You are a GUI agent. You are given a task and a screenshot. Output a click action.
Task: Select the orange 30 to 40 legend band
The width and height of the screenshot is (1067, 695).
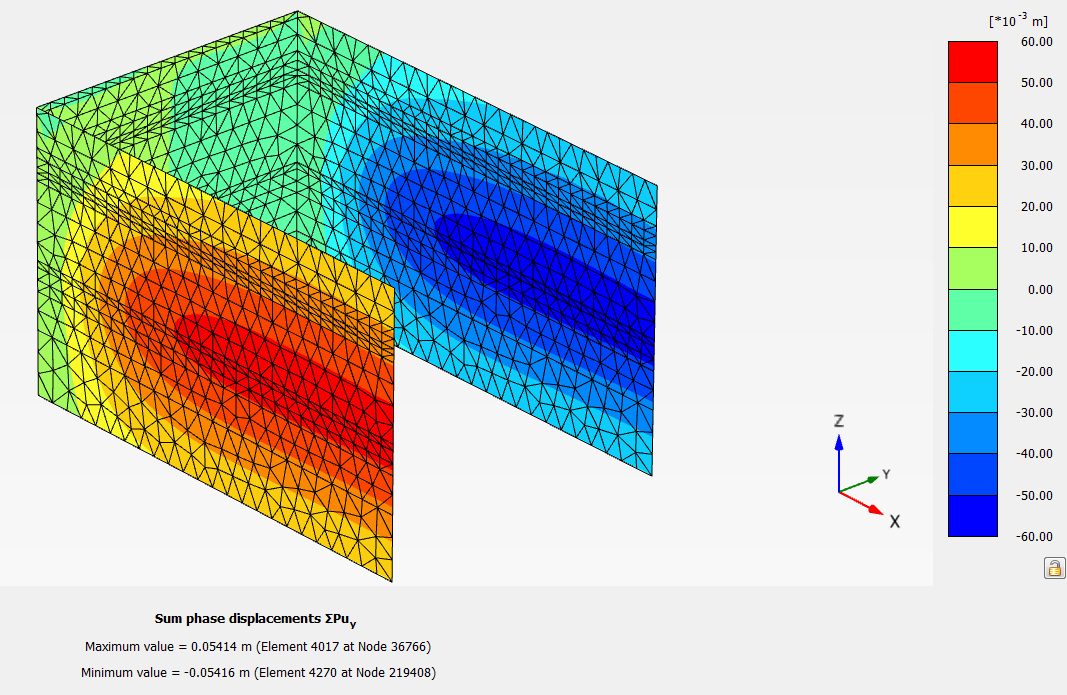pos(972,144)
